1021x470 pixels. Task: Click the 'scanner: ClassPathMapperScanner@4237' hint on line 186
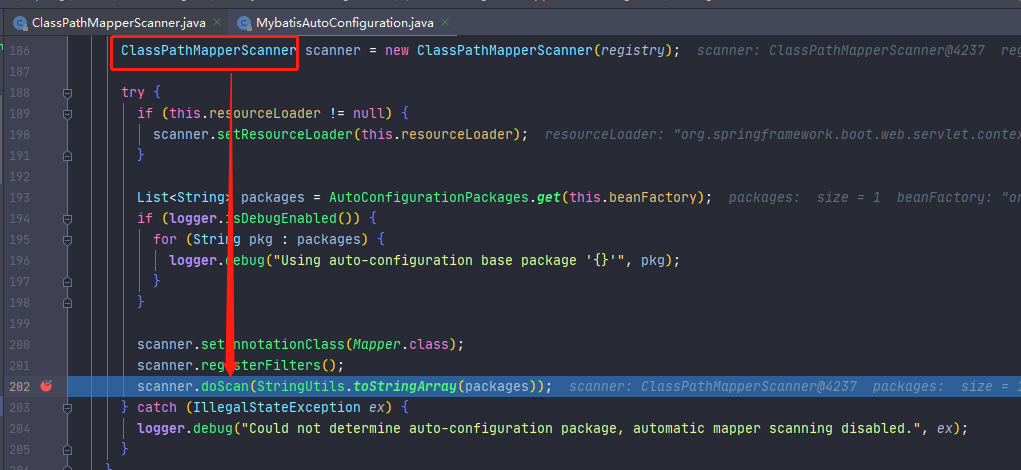[841, 51]
